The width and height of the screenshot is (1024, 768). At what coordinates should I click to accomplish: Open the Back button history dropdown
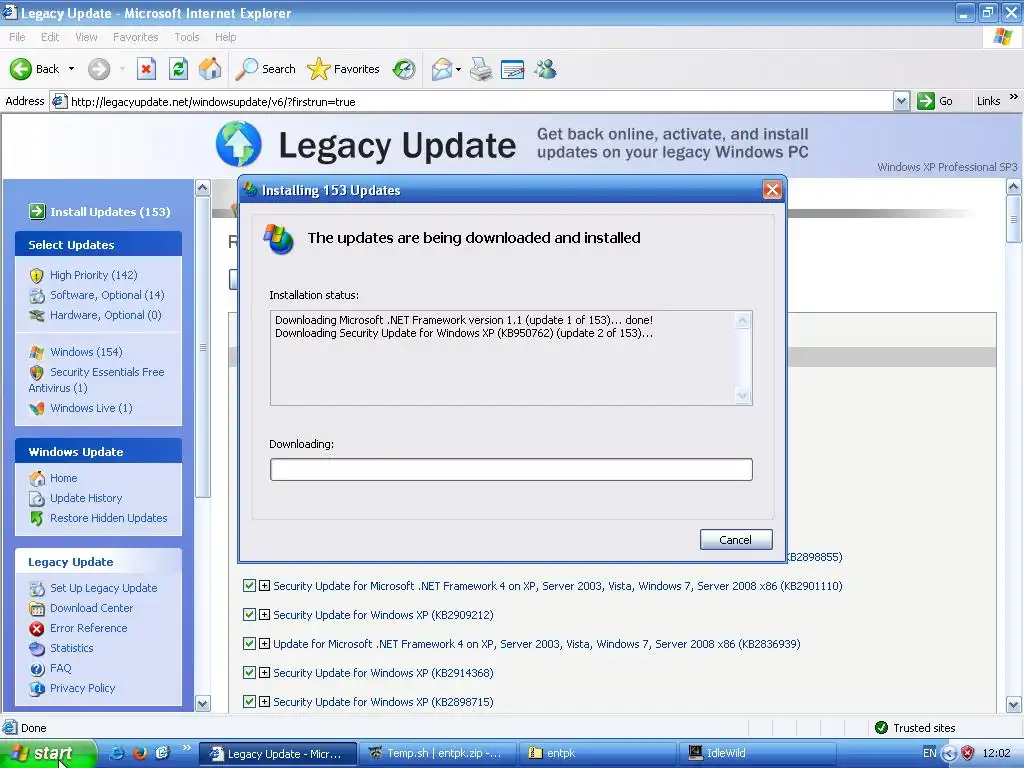pyautogui.click(x=71, y=69)
